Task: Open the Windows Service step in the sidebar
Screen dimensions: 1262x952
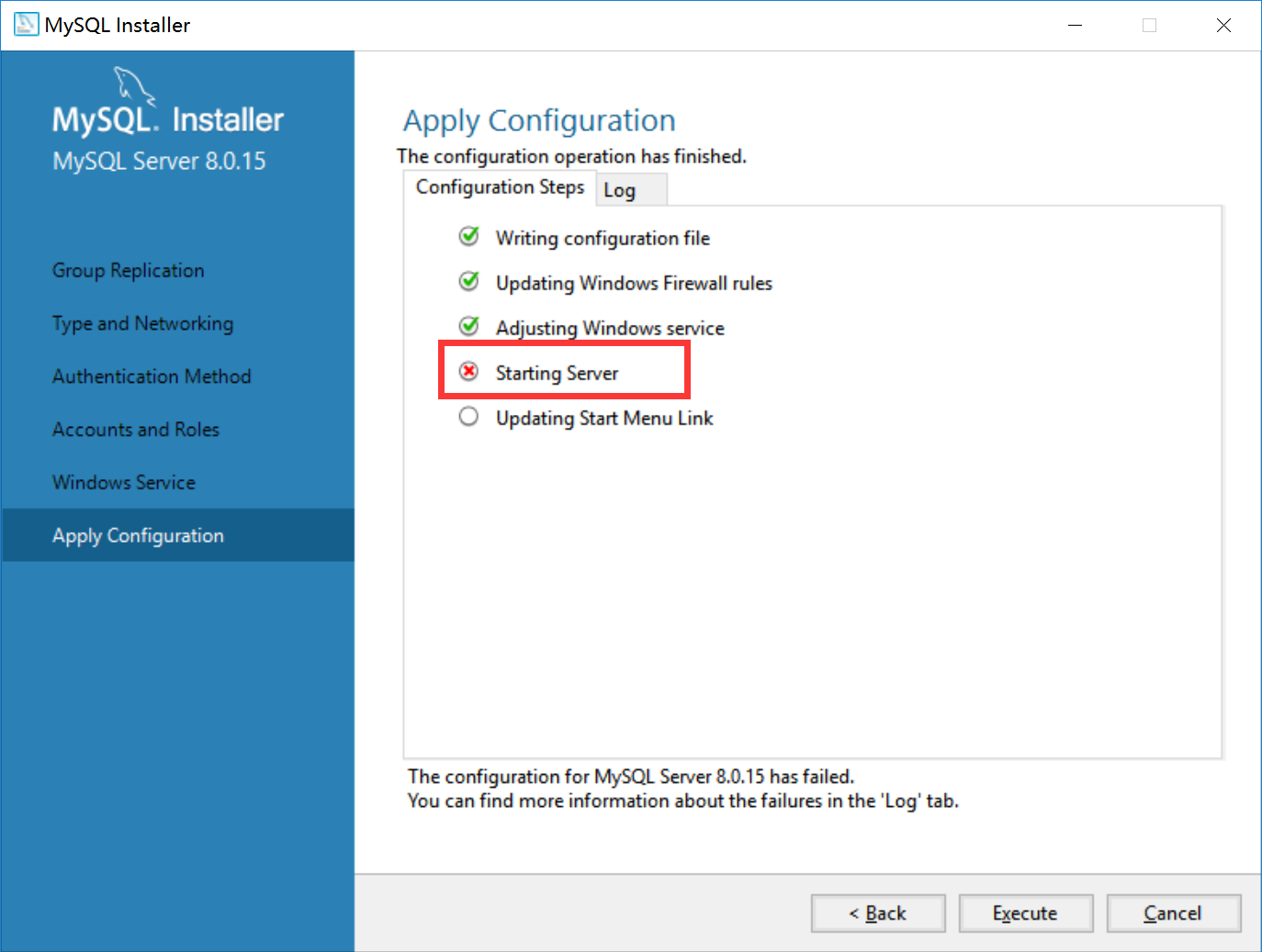Action: 123,482
